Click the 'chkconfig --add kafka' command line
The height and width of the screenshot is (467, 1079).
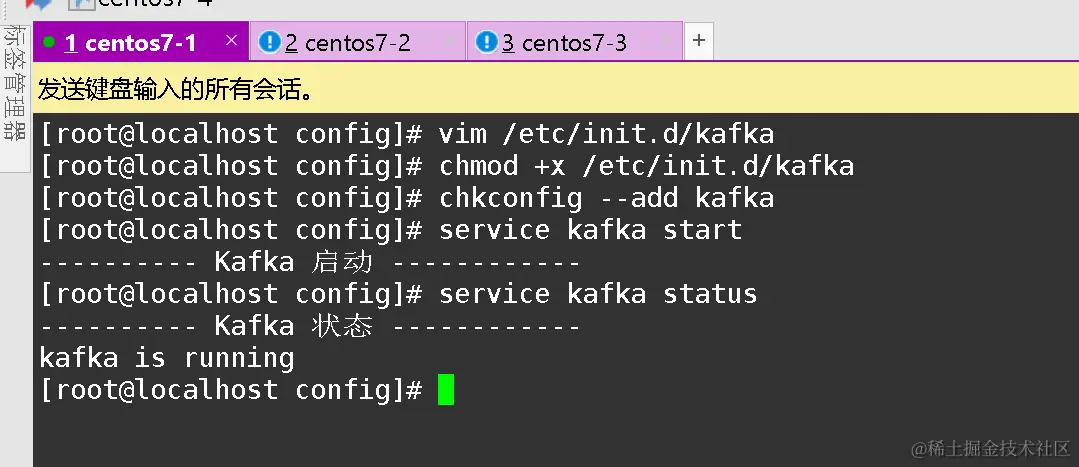pyautogui.click(x=407, y=198)
